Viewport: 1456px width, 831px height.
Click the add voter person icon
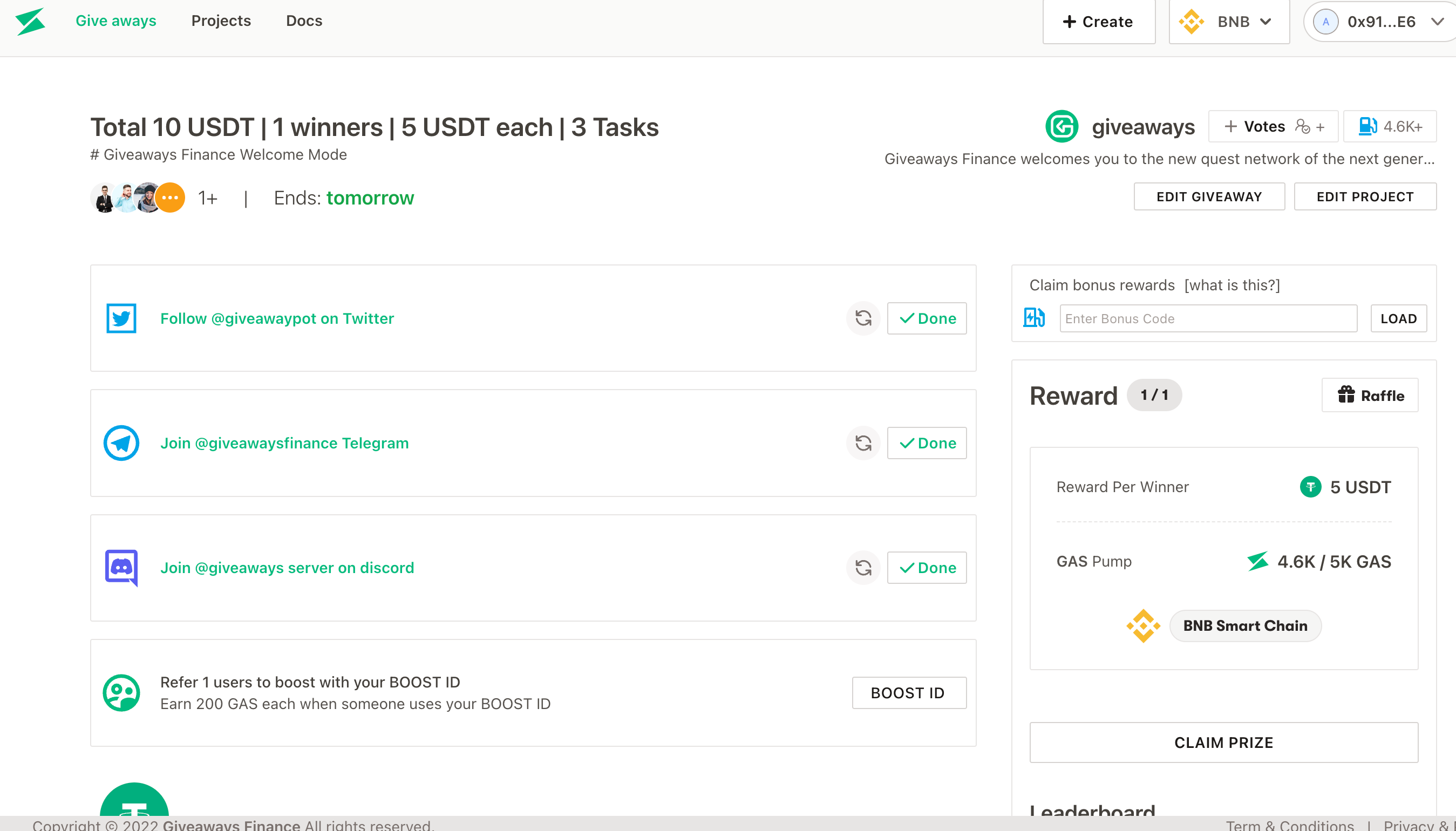click(1303, 126)
